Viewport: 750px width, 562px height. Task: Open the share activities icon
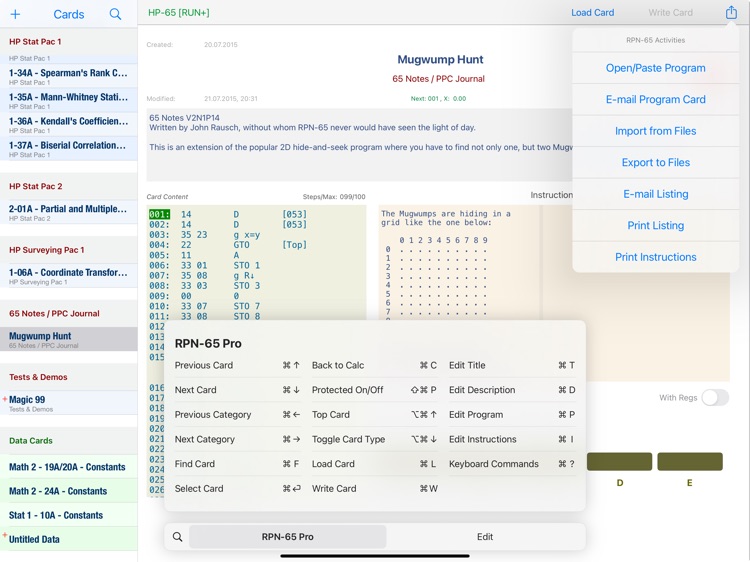click(x=731, y=12)
